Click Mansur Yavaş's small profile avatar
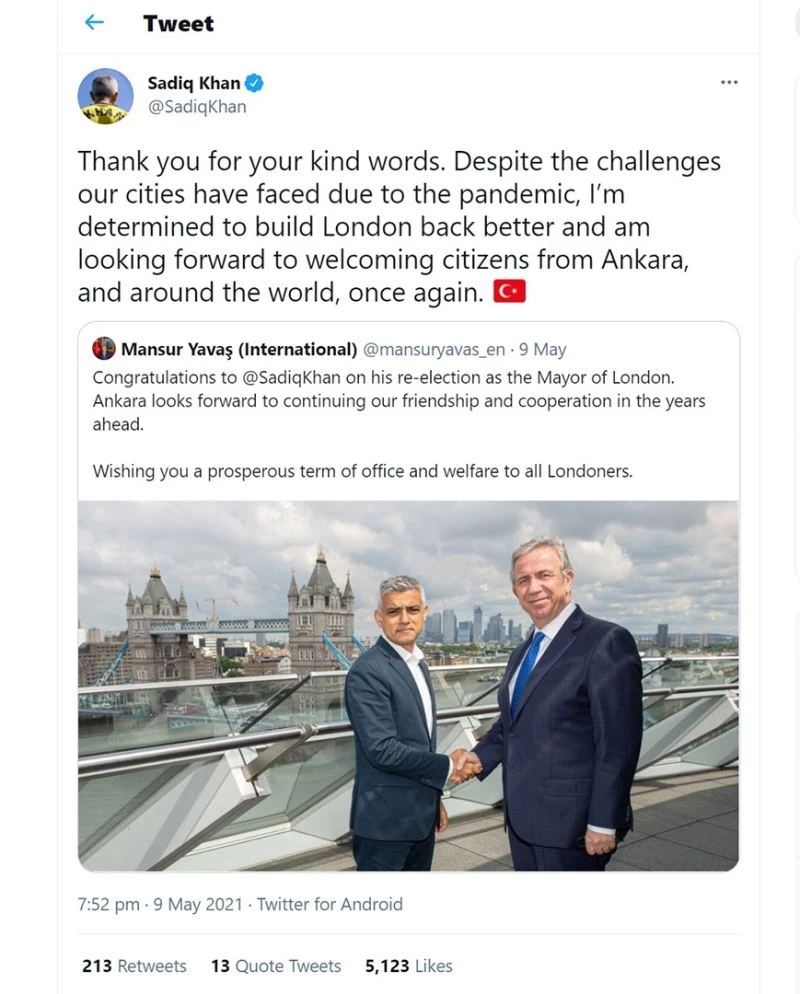 [103, 348]
